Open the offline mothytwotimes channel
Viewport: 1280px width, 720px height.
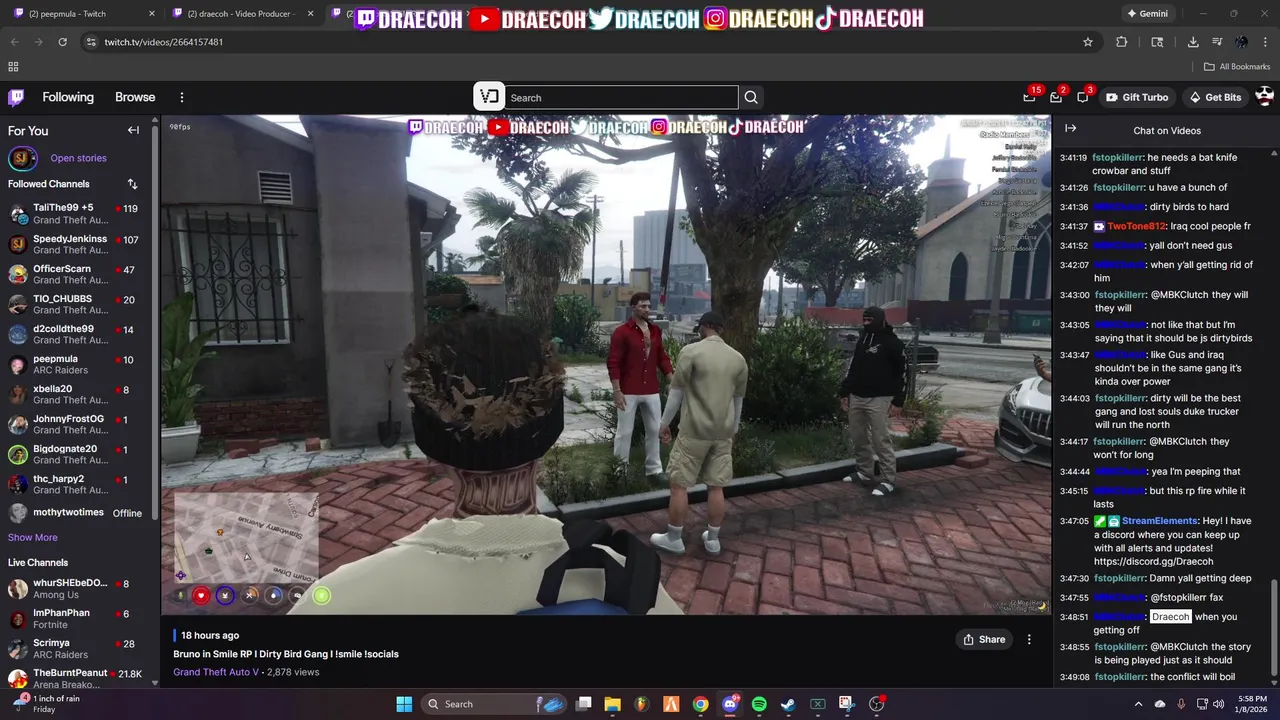[76, 513]
